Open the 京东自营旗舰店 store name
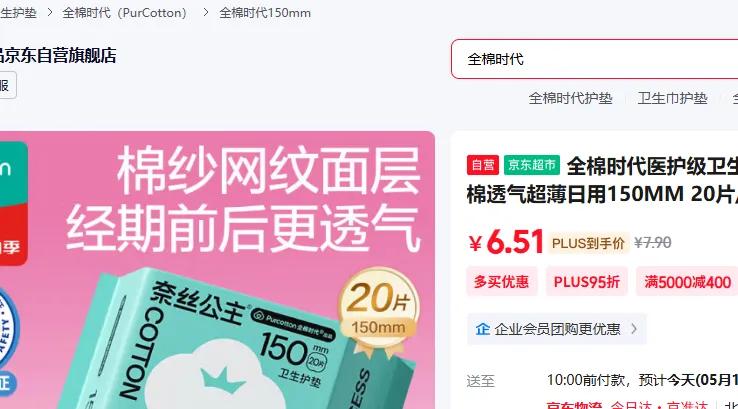 coord(58,56)
